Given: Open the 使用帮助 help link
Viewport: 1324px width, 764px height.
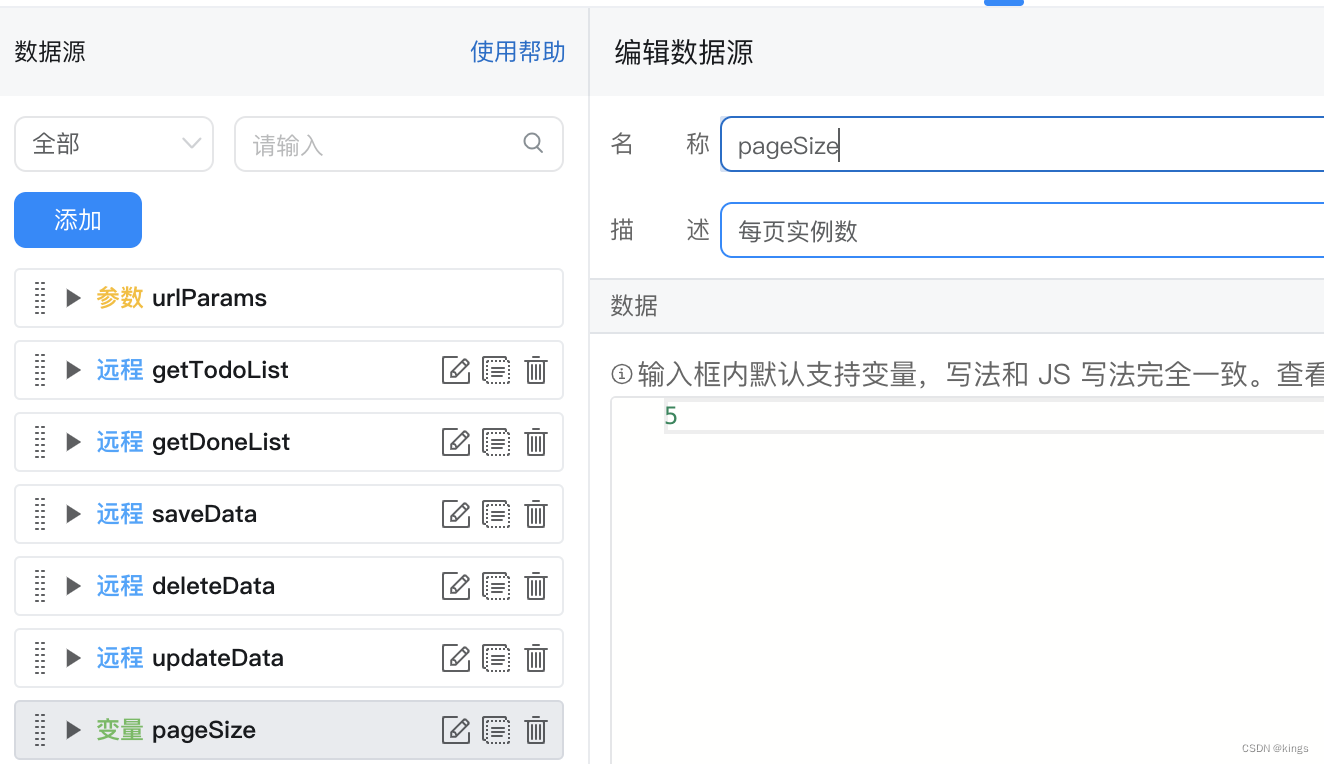Looking at the screenshot, I should 517,52.
